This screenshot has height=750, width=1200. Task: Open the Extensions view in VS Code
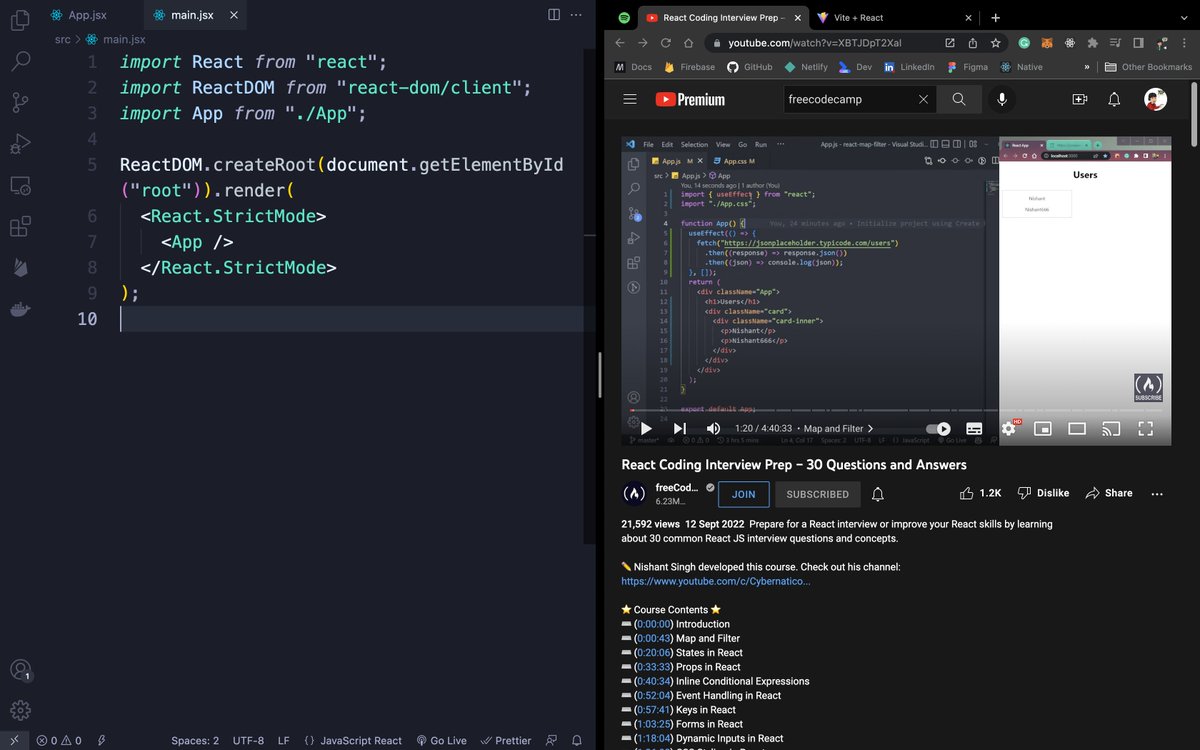click(19, 227)
